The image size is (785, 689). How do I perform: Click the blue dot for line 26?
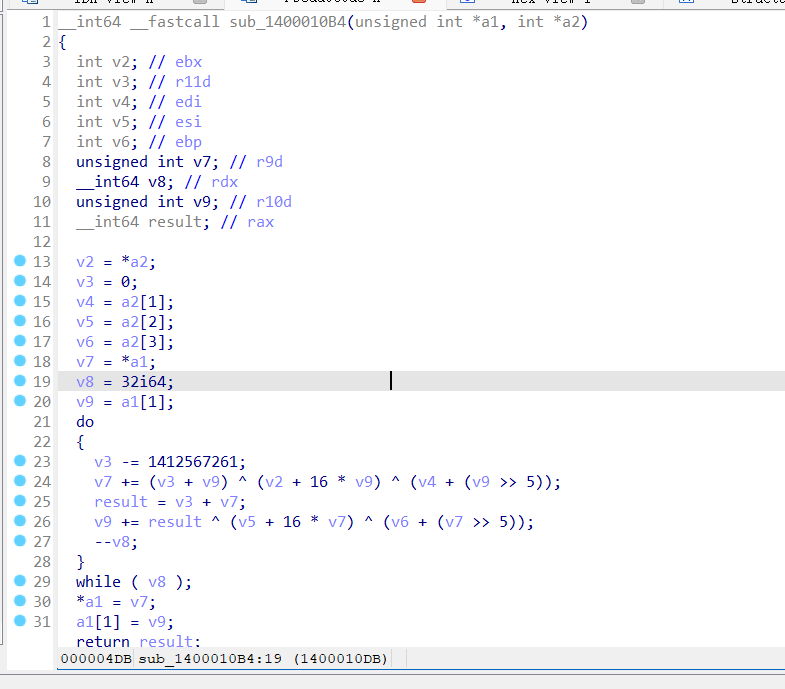pos(20,521)
